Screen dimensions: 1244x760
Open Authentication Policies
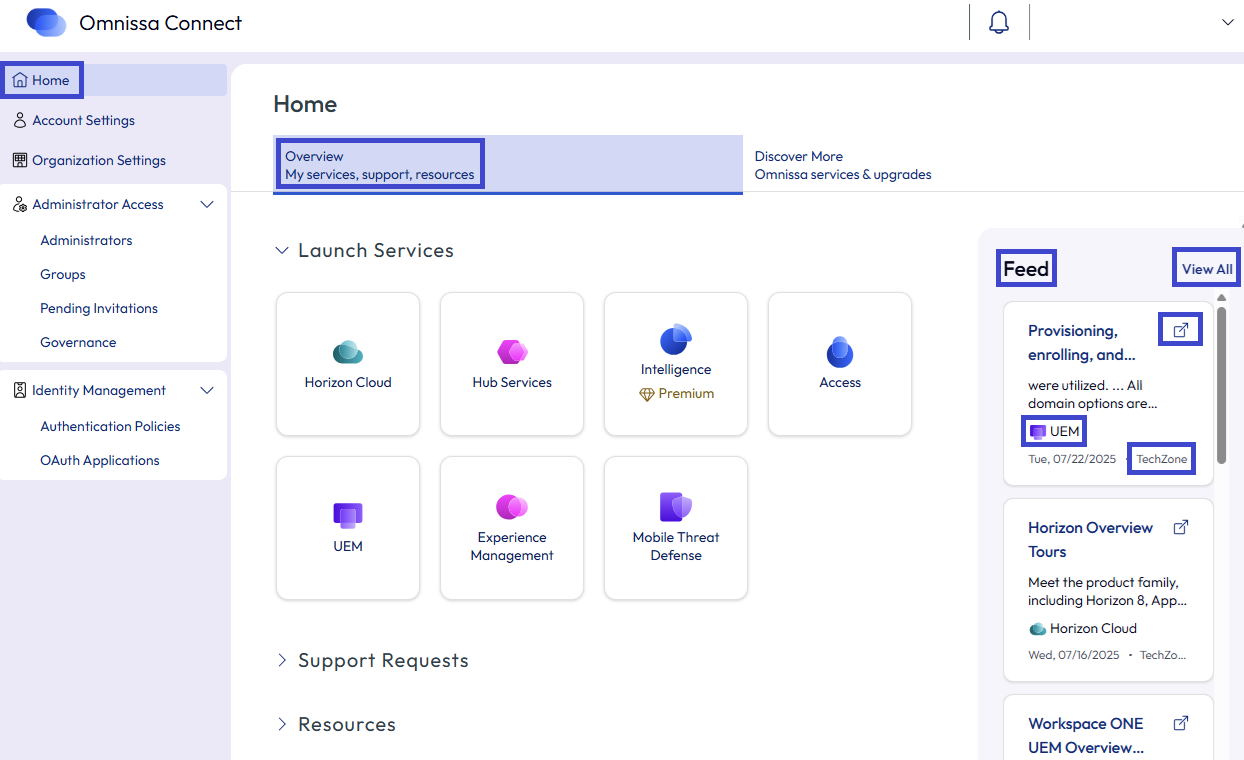[x=110, y=426]
